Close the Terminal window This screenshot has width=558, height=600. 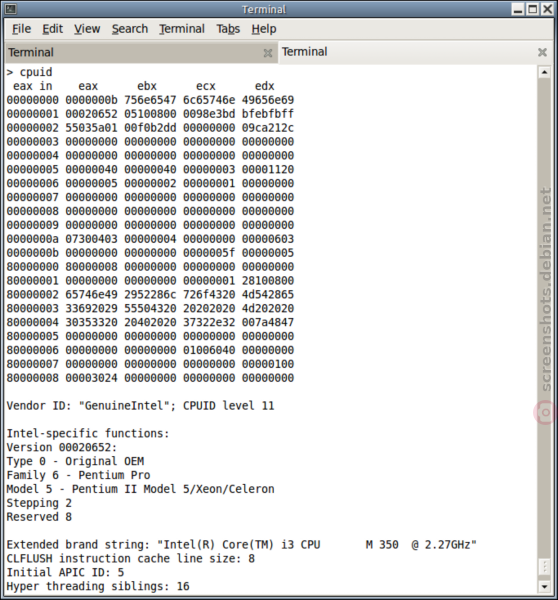pyautogui.click(x=547, y=9)
